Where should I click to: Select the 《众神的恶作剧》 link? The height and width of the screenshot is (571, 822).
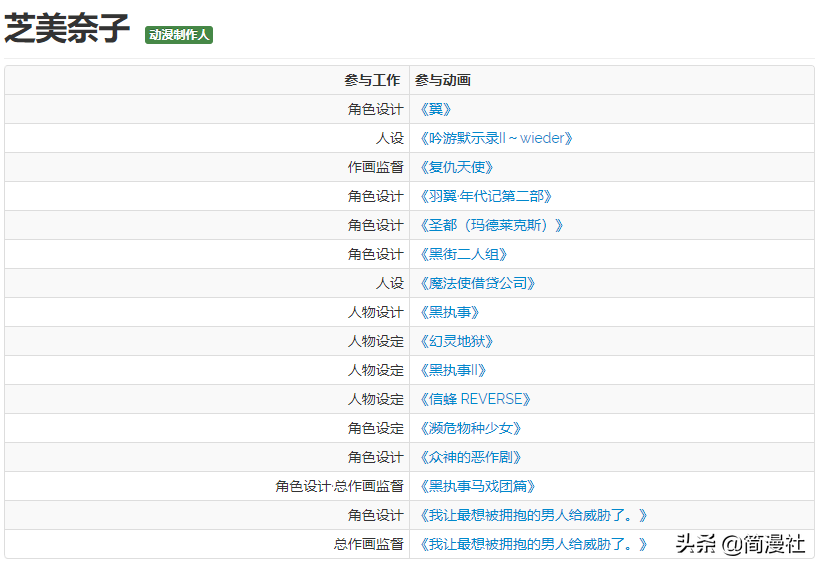pos(470,458)
